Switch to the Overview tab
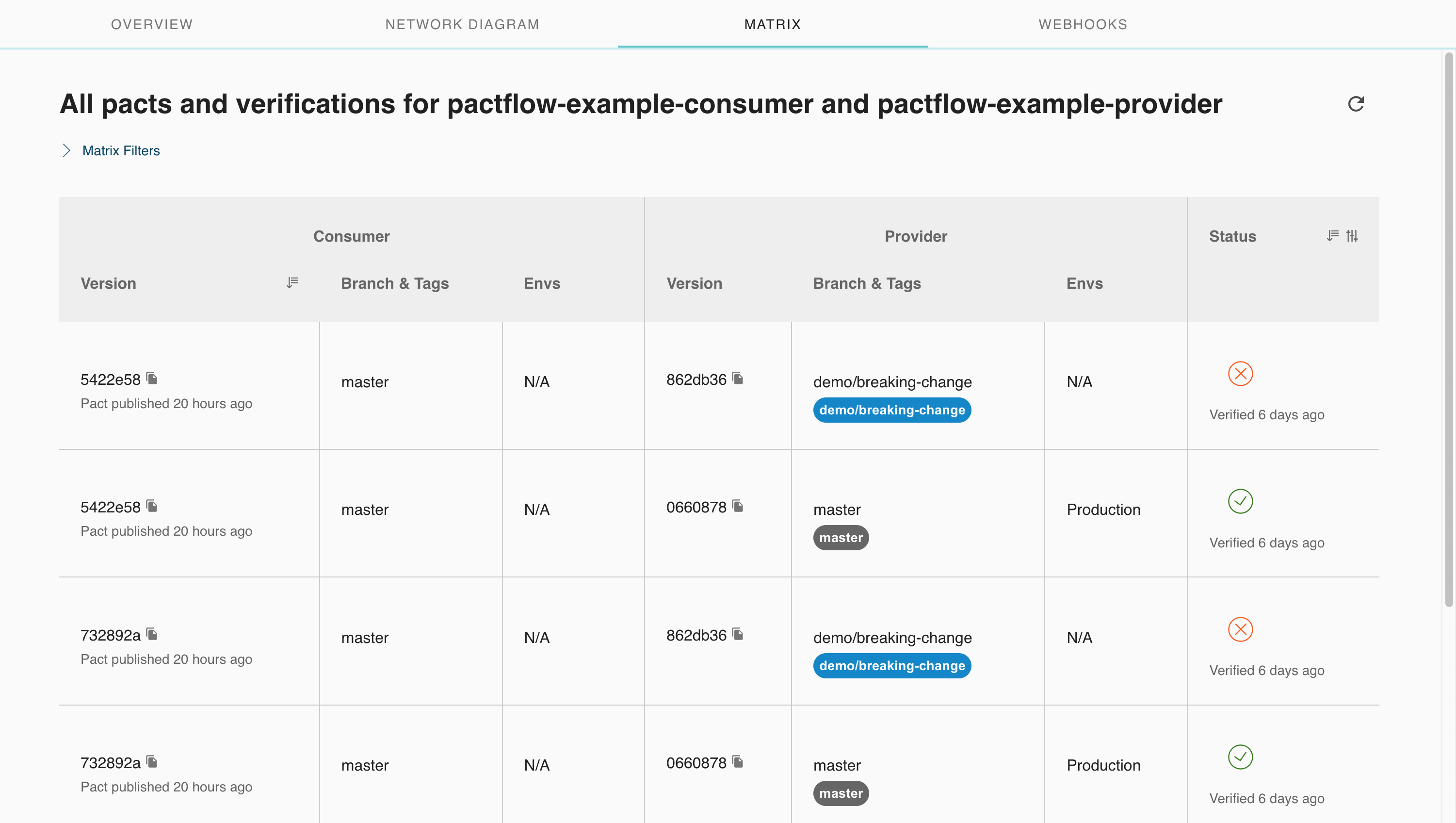Image resolution: width=1456 pixels, height=823 pixels. pyautogui.click(x=151, y=24)
